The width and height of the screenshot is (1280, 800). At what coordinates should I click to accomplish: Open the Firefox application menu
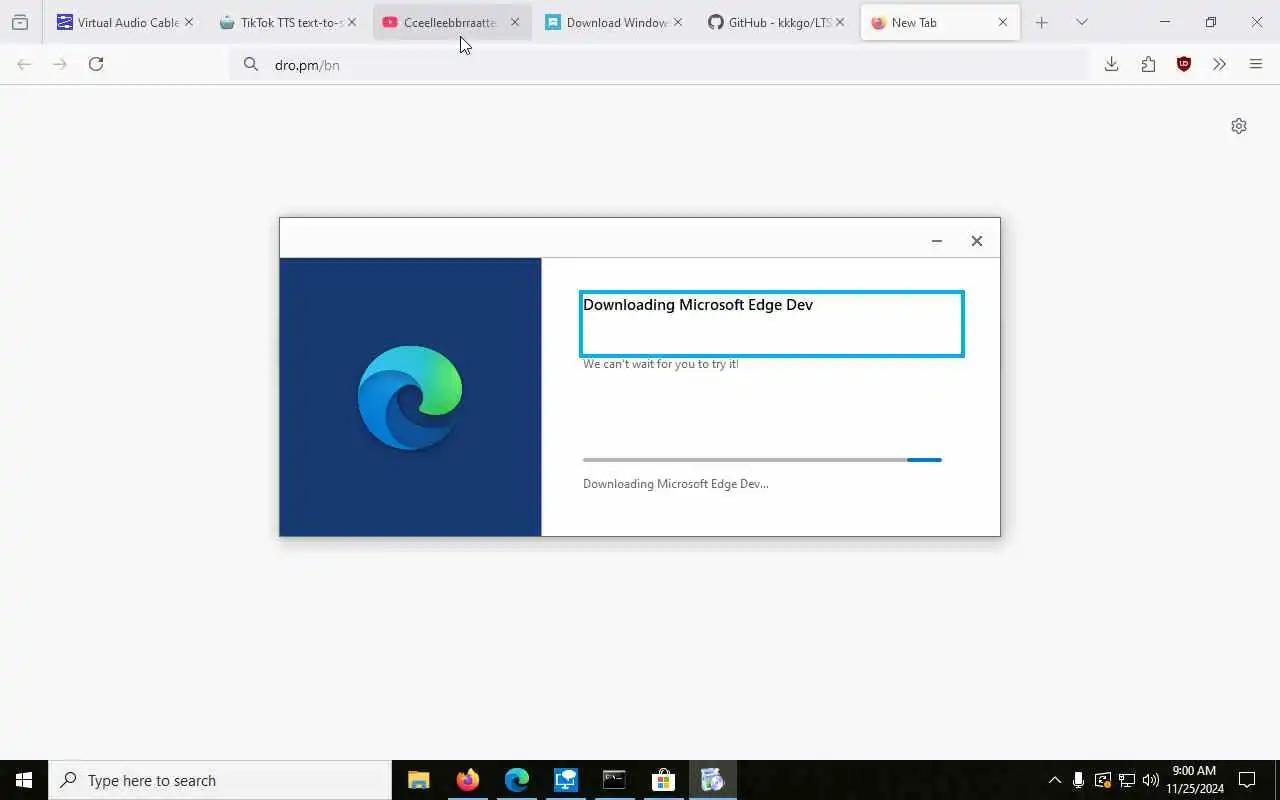[1256, 64]
